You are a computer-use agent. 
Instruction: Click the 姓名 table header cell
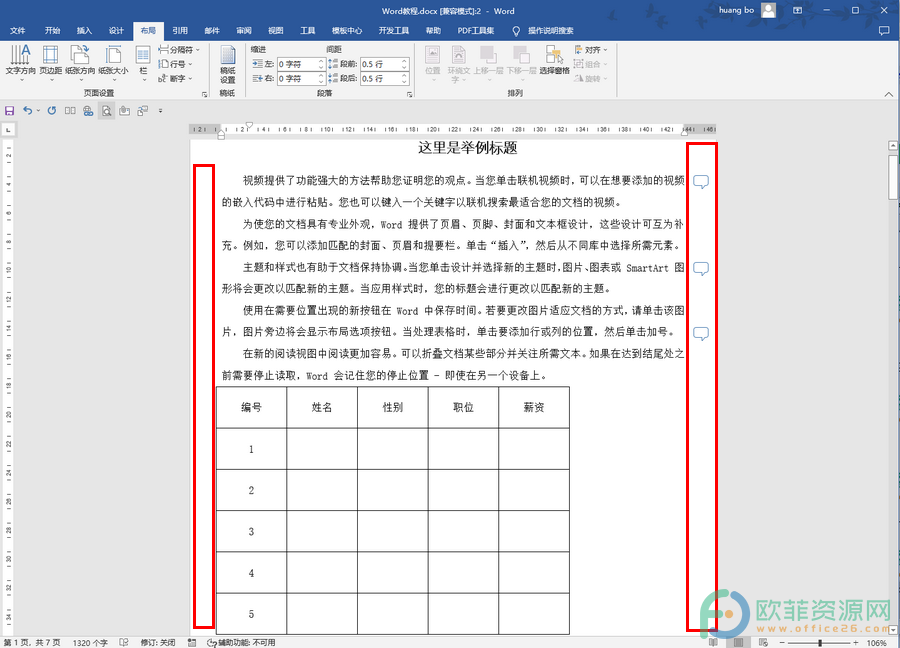point(322,407)
